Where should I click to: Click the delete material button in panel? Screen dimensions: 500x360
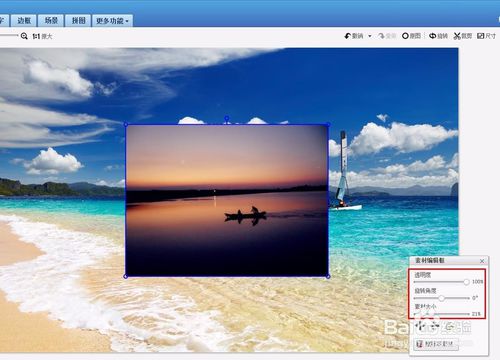[x=436, y=344]
